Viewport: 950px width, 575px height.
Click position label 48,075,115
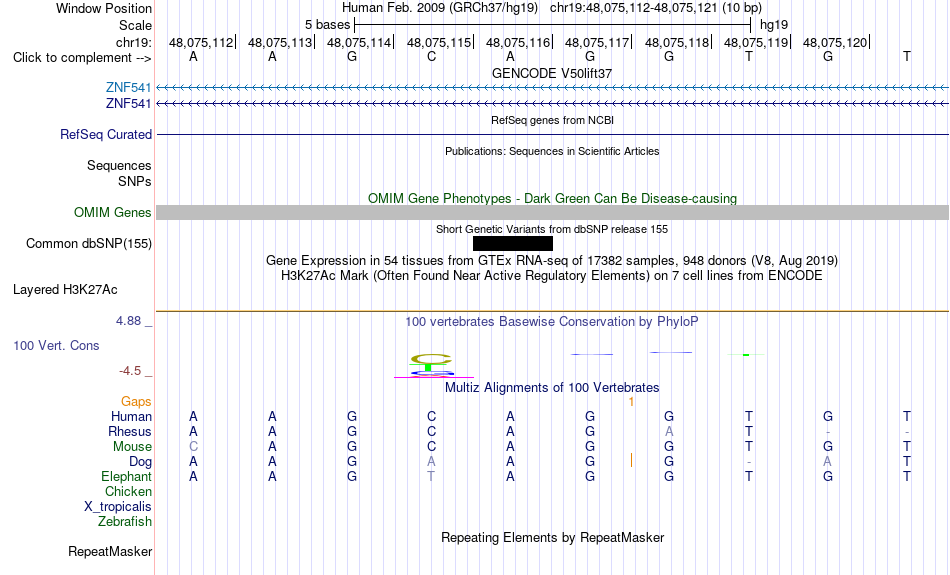tap(439, 42)
